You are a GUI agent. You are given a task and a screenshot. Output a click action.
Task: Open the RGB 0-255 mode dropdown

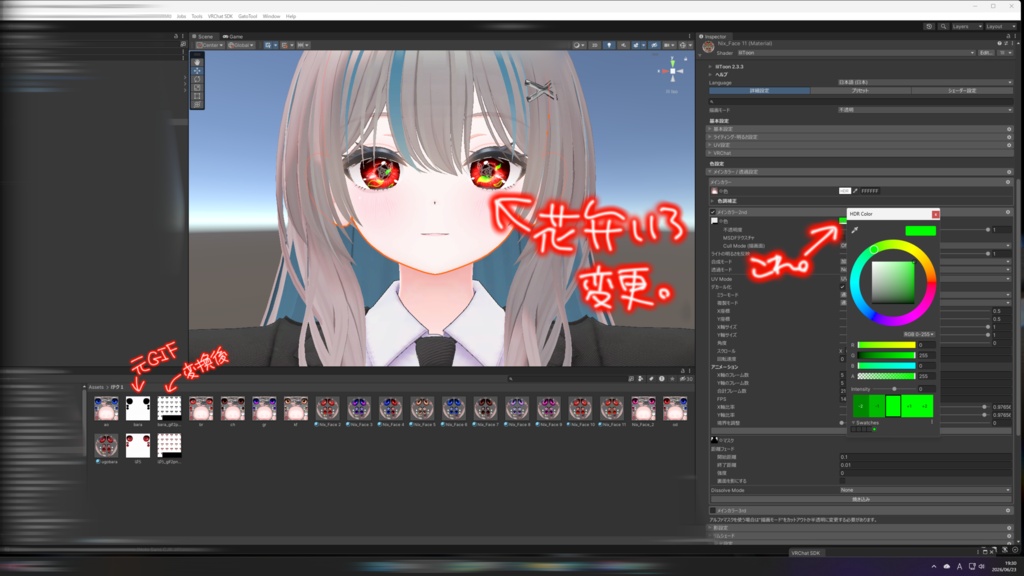[918, 334]
